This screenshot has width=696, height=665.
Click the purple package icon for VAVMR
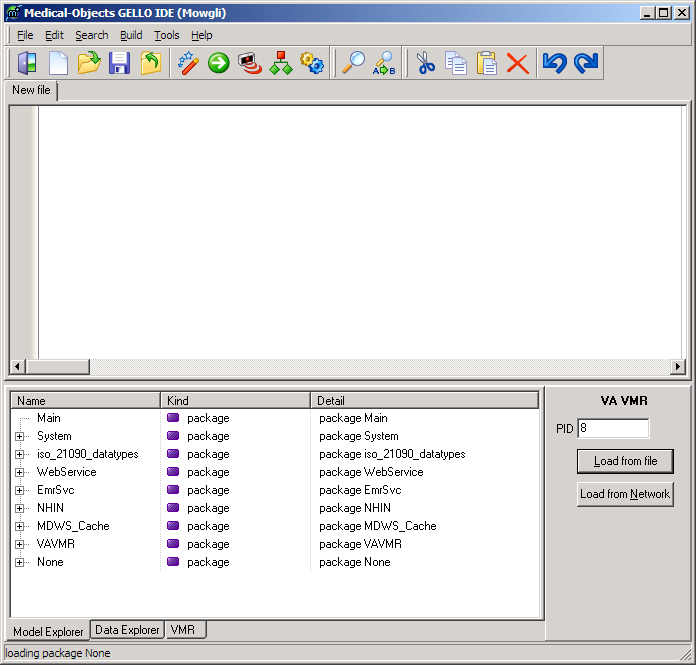tap(173, 544)
